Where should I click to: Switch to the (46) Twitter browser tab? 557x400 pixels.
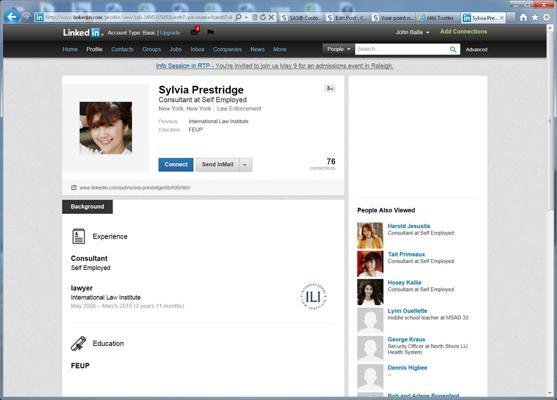438,18
